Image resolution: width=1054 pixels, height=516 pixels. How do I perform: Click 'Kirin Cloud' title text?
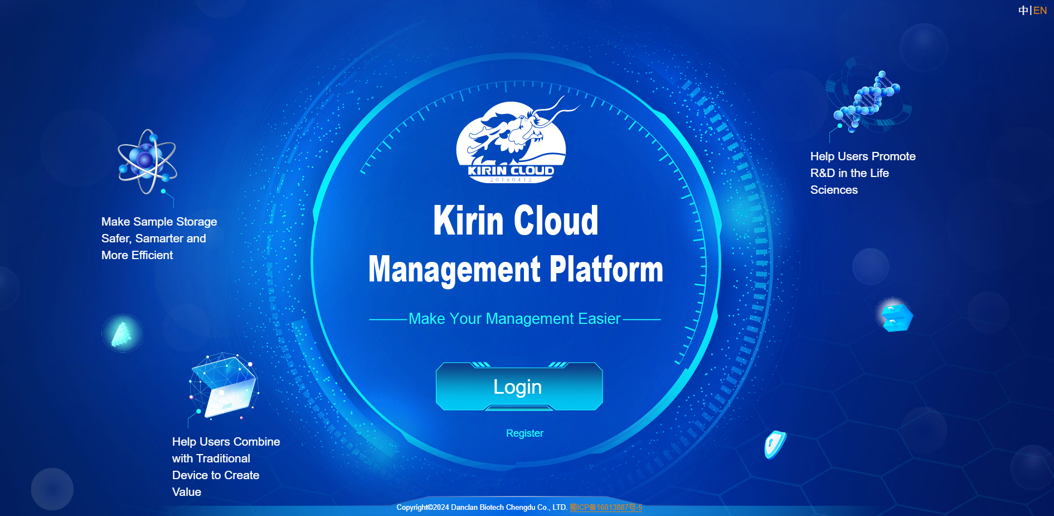pyautogui.click(x=516, y=220)
